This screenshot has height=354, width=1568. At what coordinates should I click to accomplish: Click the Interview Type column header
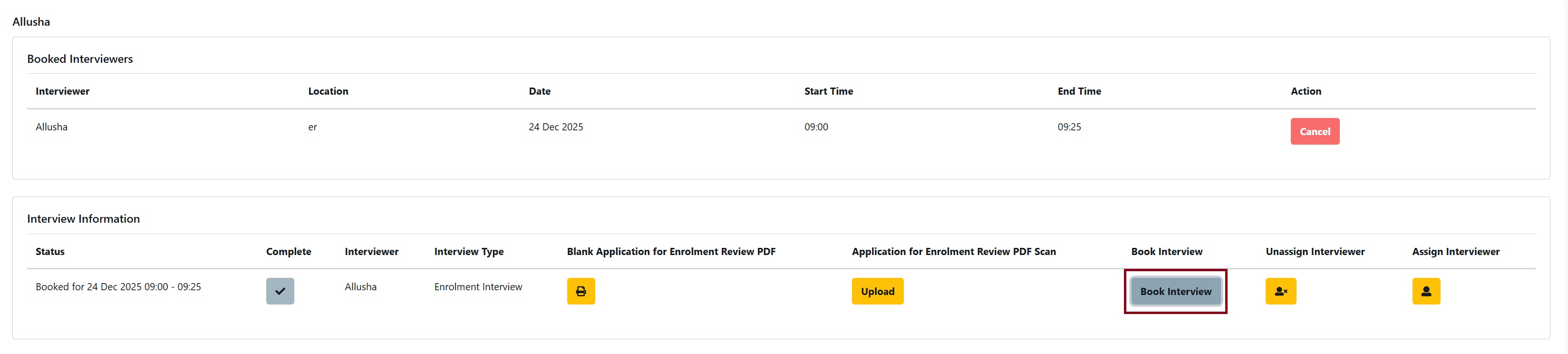[469, 252]
